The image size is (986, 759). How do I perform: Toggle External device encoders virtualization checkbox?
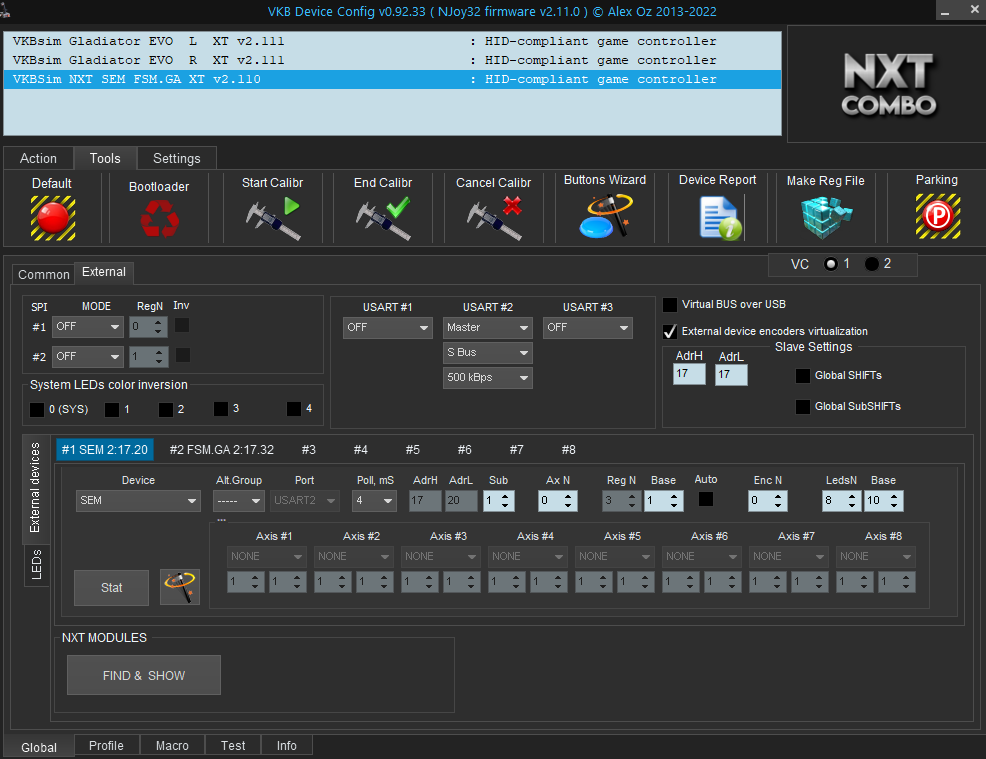point(670,331)
